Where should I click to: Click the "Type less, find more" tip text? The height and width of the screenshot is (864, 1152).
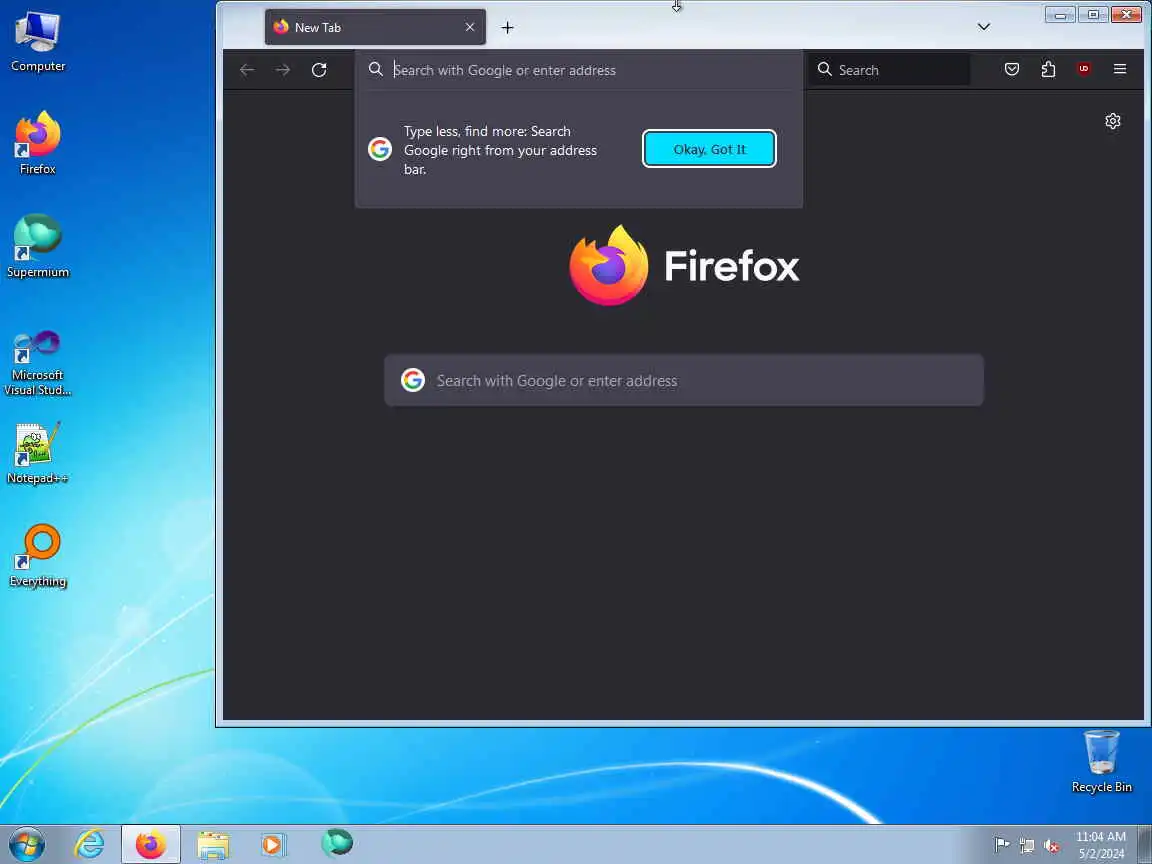point(500,150)
